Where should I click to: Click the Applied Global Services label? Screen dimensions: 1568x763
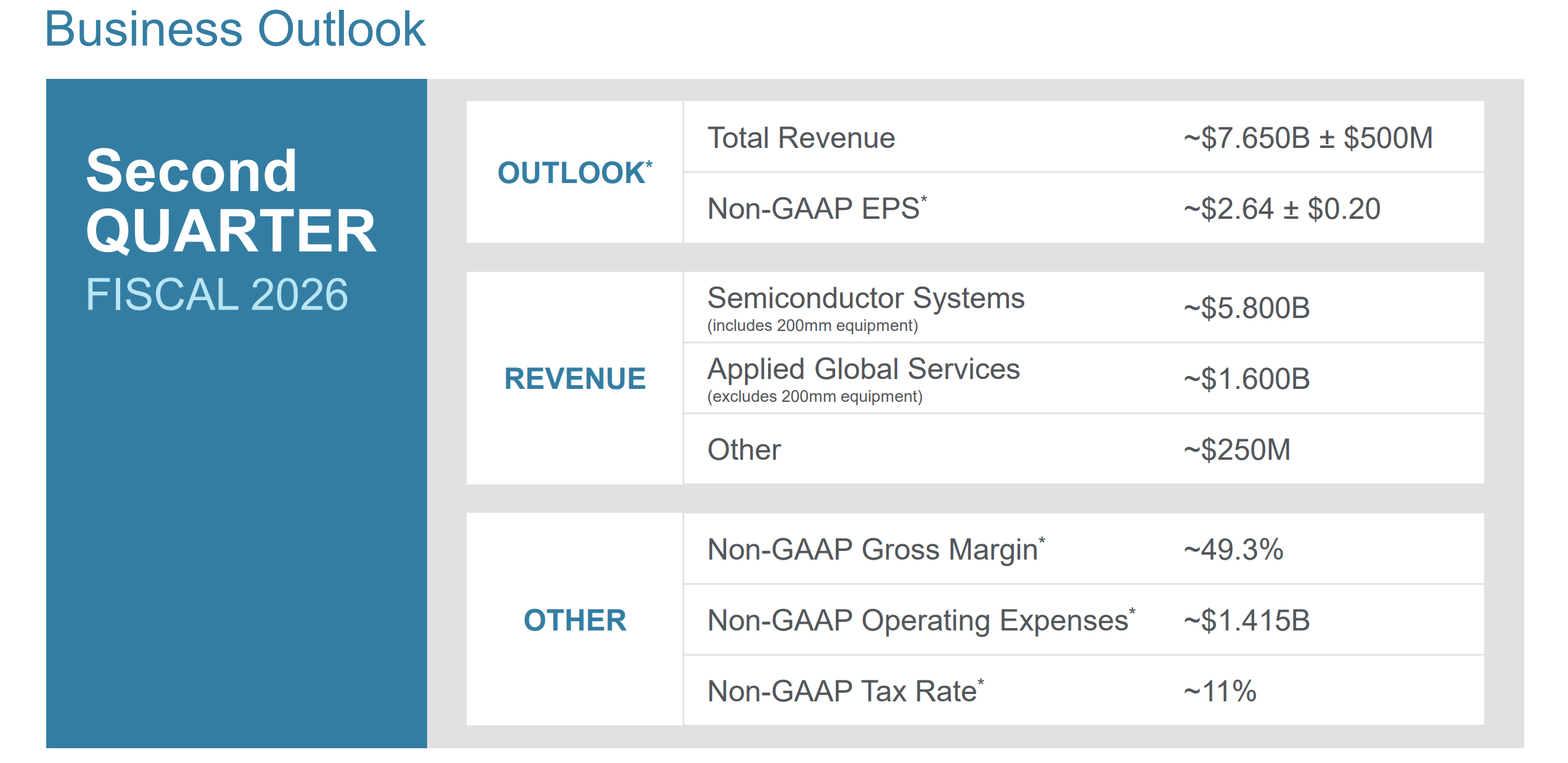863,369
